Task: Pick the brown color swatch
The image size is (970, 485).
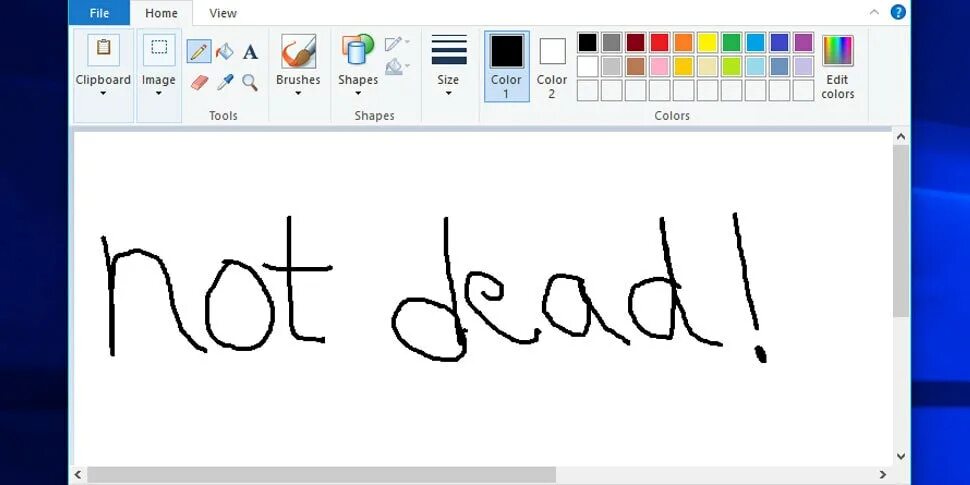Action: coord(635,66)
